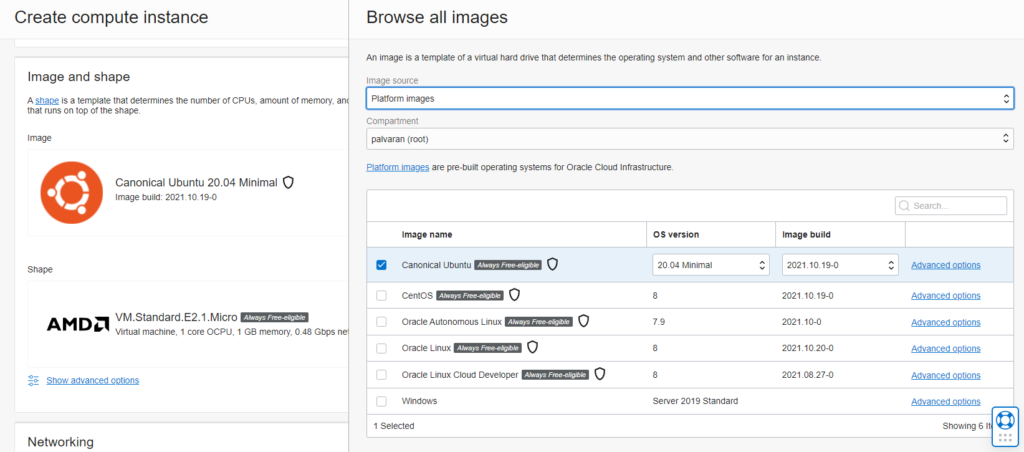Image resolution: width=1024 pixels, height=452 pixels.
Task: Follow the Platform images link
Action: 398,167
